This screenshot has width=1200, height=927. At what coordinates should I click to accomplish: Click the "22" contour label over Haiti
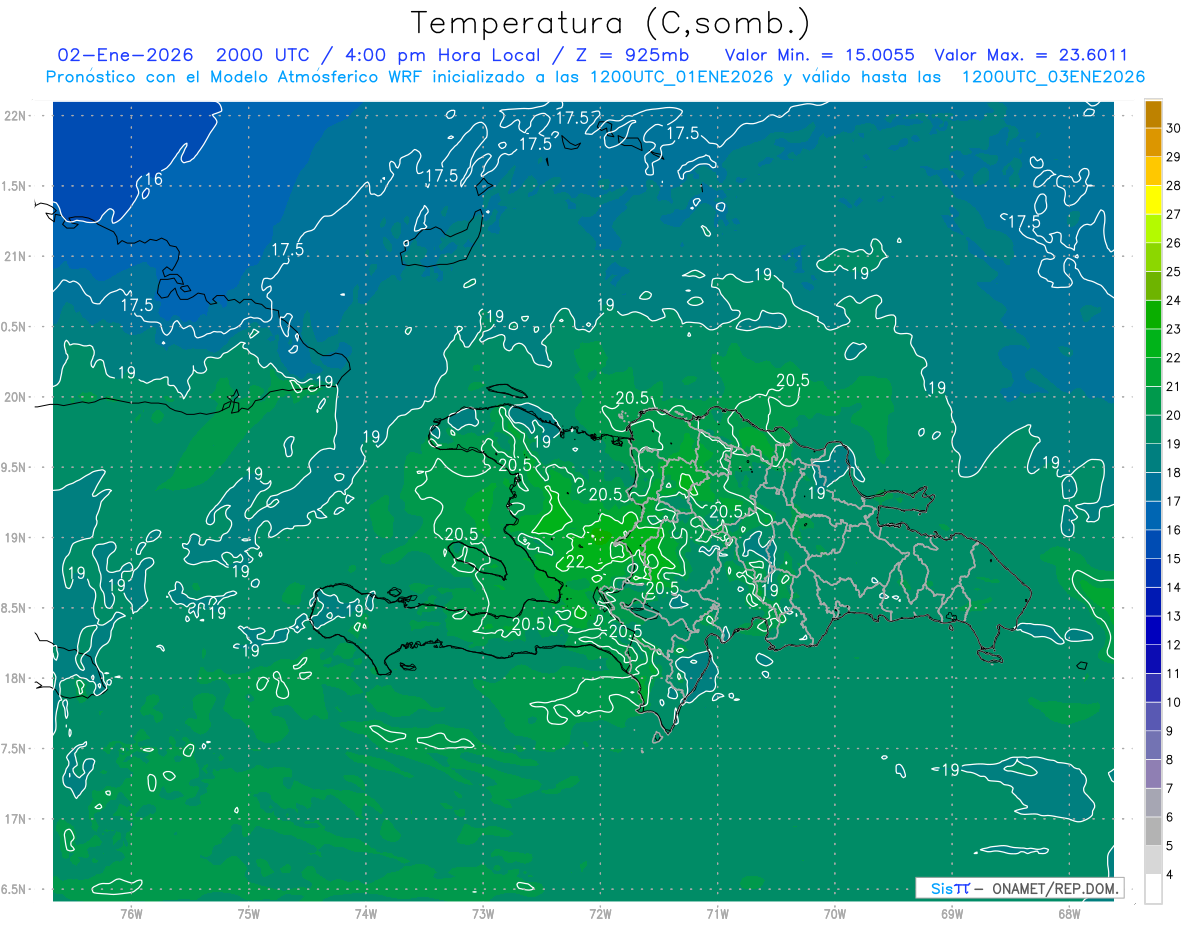pos(575,562)
